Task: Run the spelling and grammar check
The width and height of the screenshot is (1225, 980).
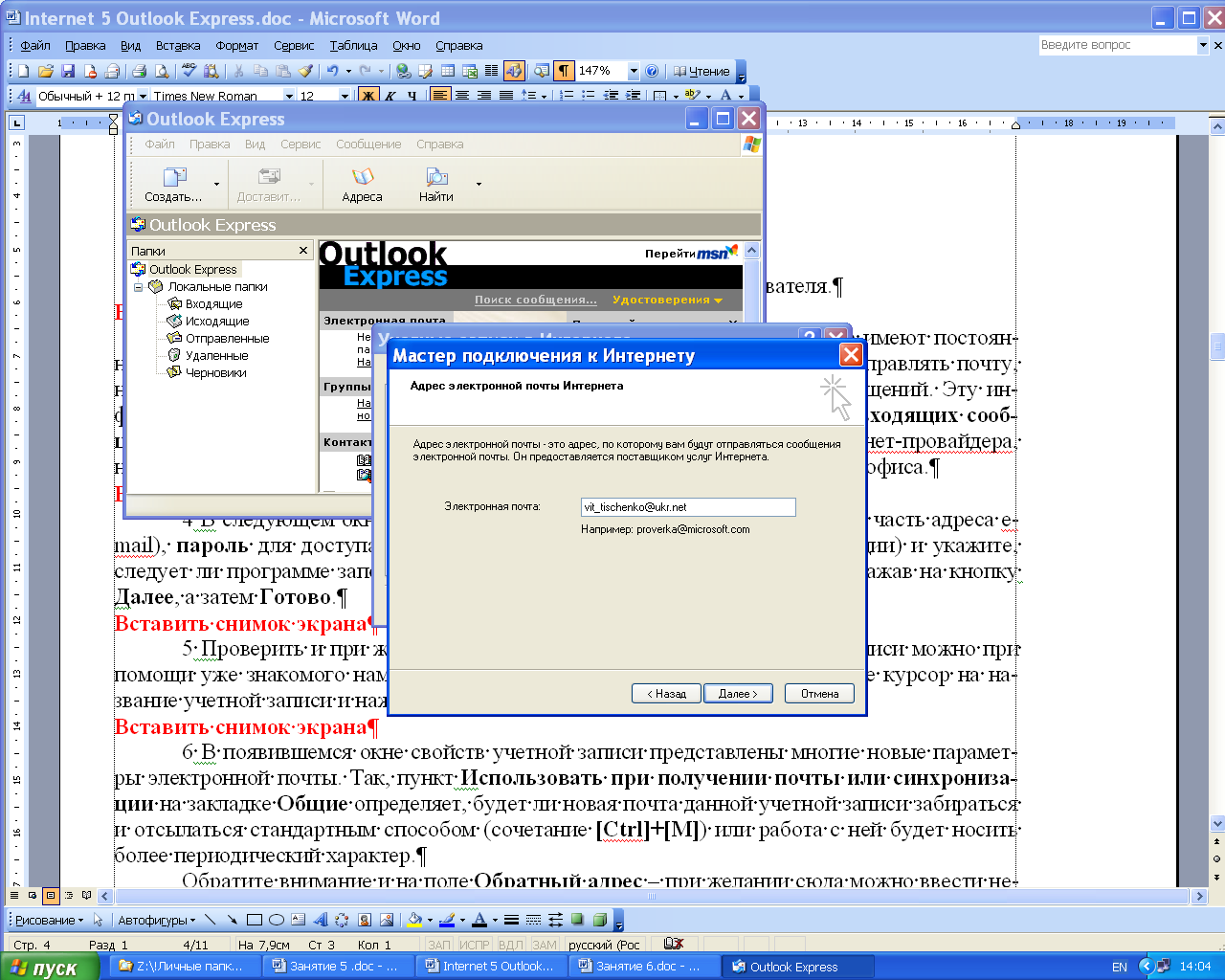Action: 189,71
